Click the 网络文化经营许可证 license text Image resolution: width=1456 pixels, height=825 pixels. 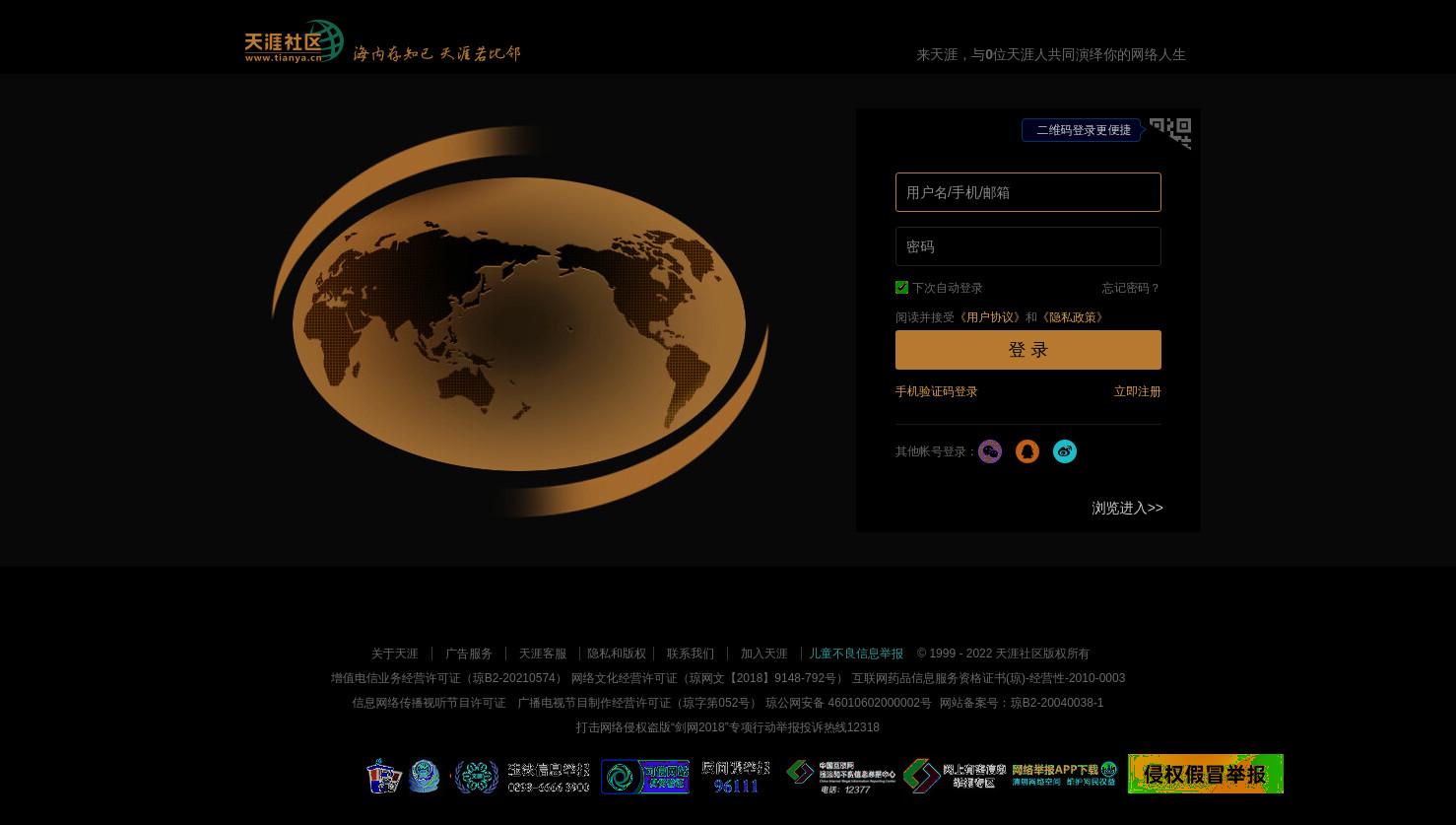(709, 678)
